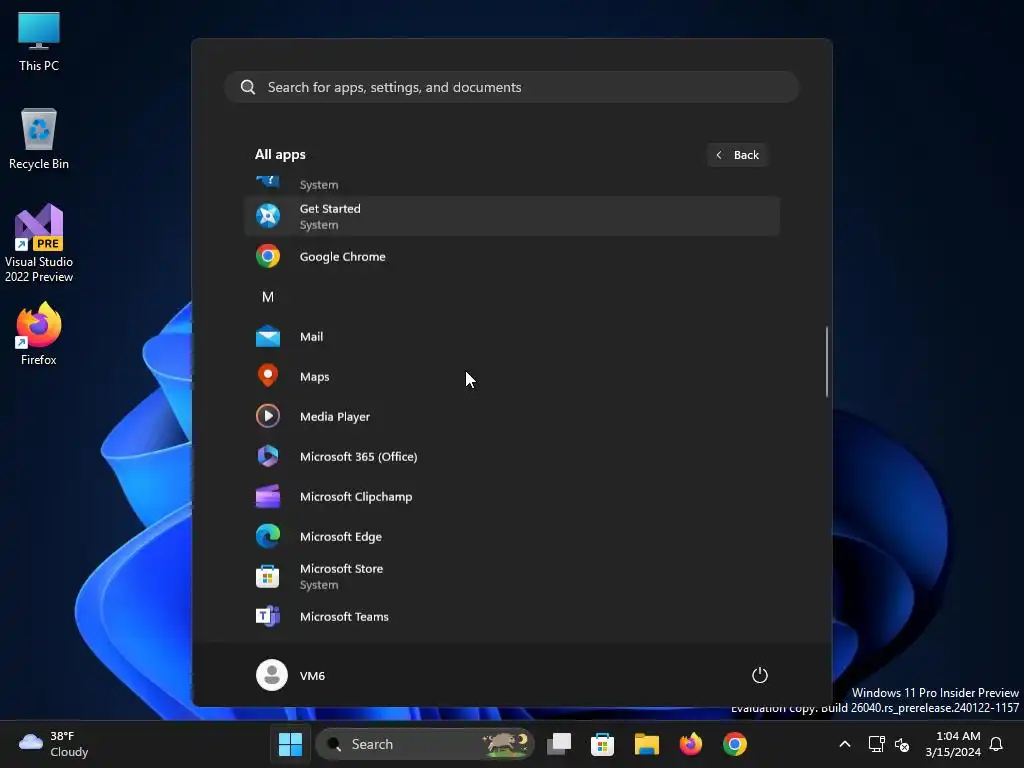Open Microsoft 365 (Office) icon
Image resolution: width=1024 pixels, height=768 pixels.
pos(268,456)
